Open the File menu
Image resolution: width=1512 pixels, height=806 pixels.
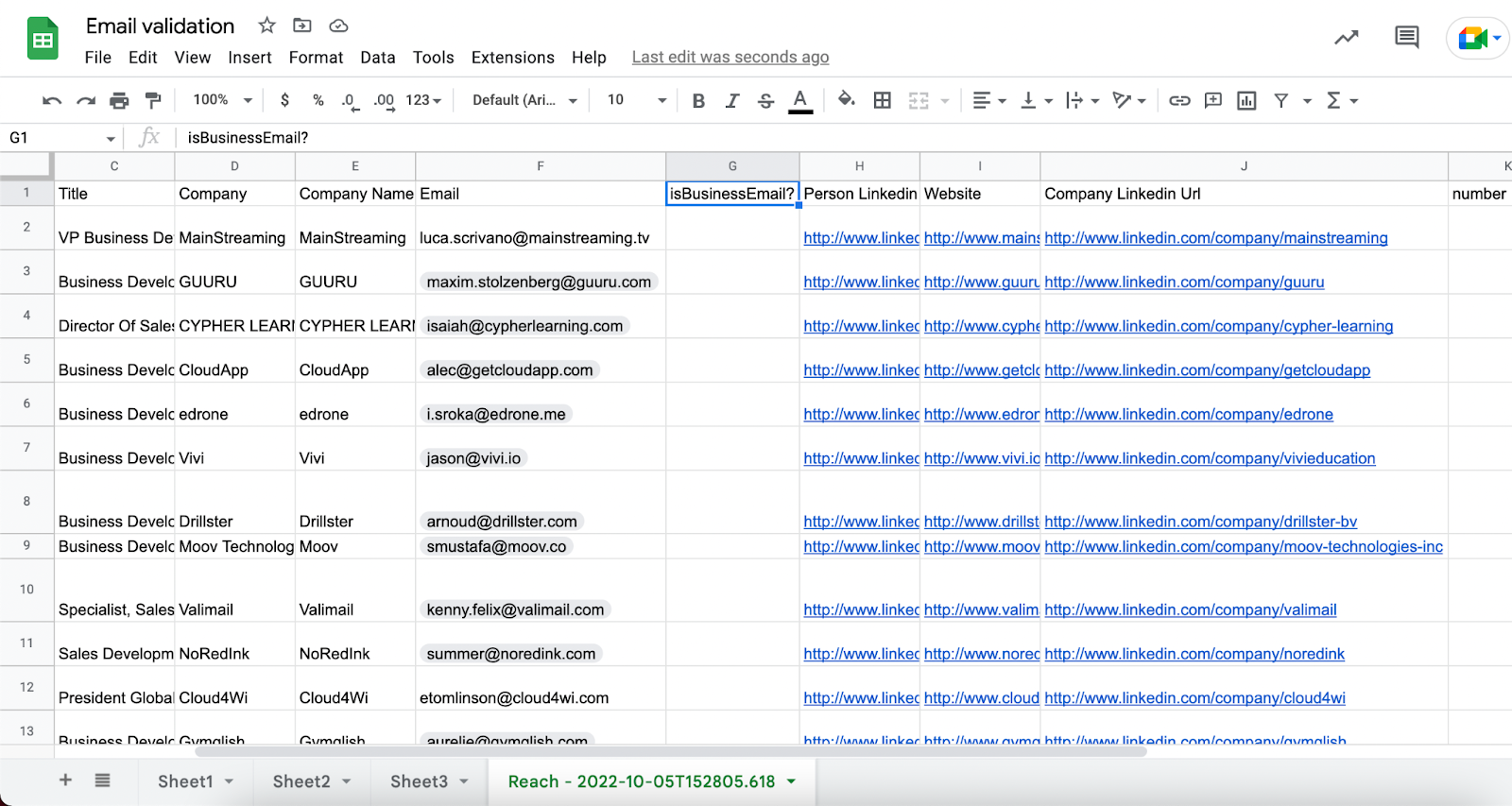click(x=98, y=58)
